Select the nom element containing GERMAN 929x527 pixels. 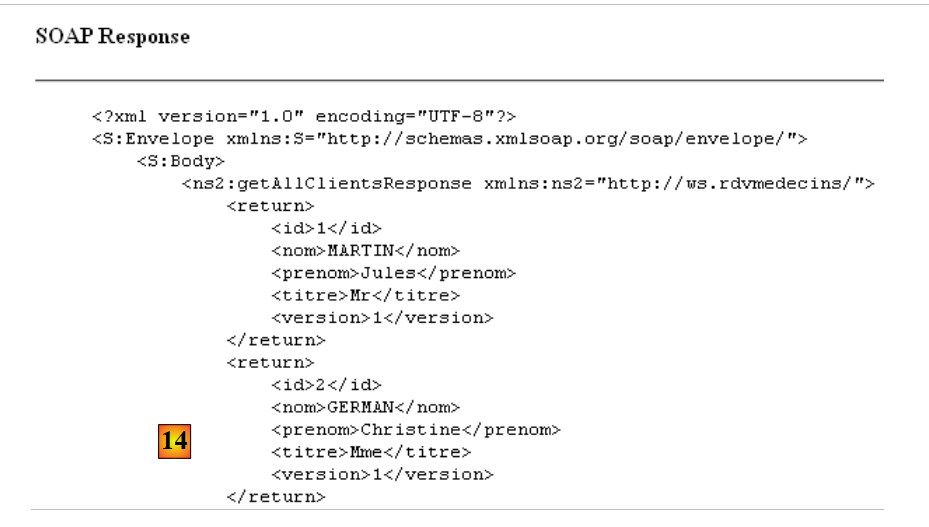[x=365, y=407]
